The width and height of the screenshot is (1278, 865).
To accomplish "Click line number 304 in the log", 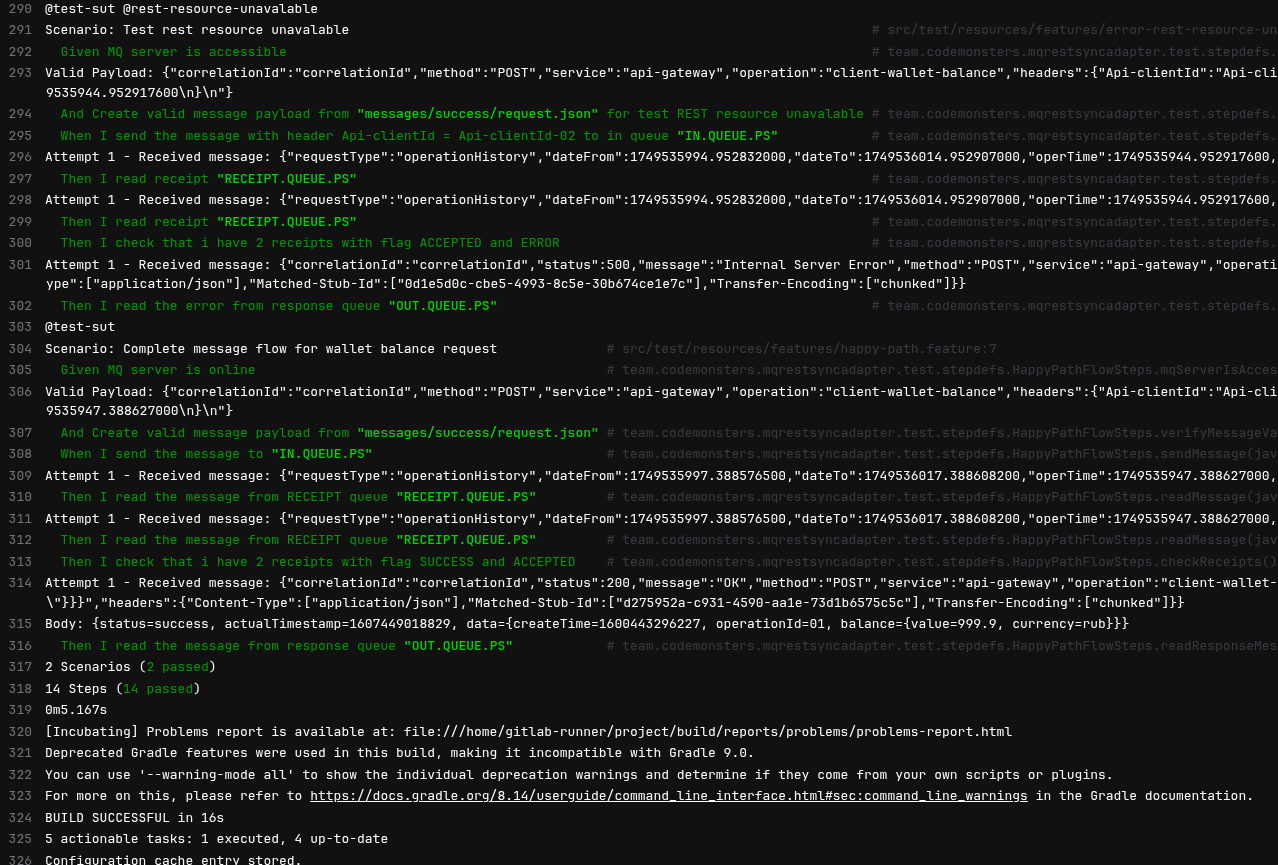I will click(20, 349).
